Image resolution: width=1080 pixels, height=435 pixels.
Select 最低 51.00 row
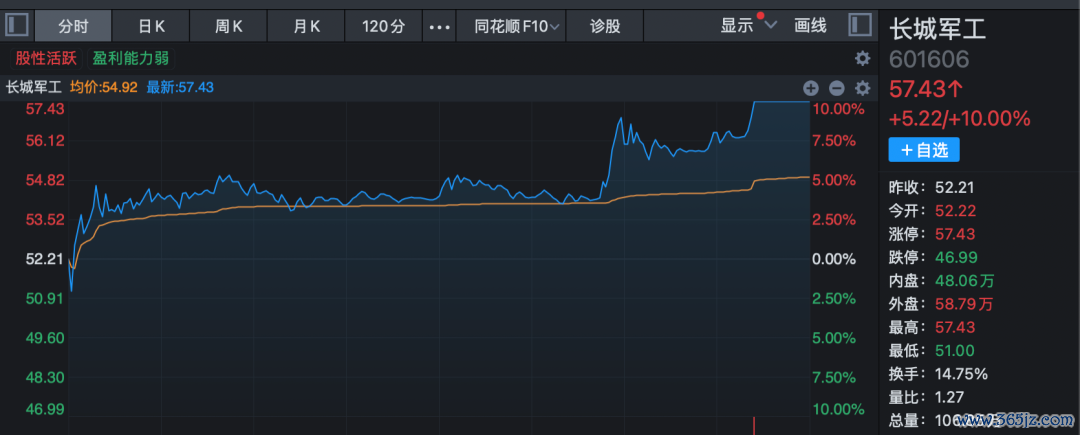pos(932,350)
